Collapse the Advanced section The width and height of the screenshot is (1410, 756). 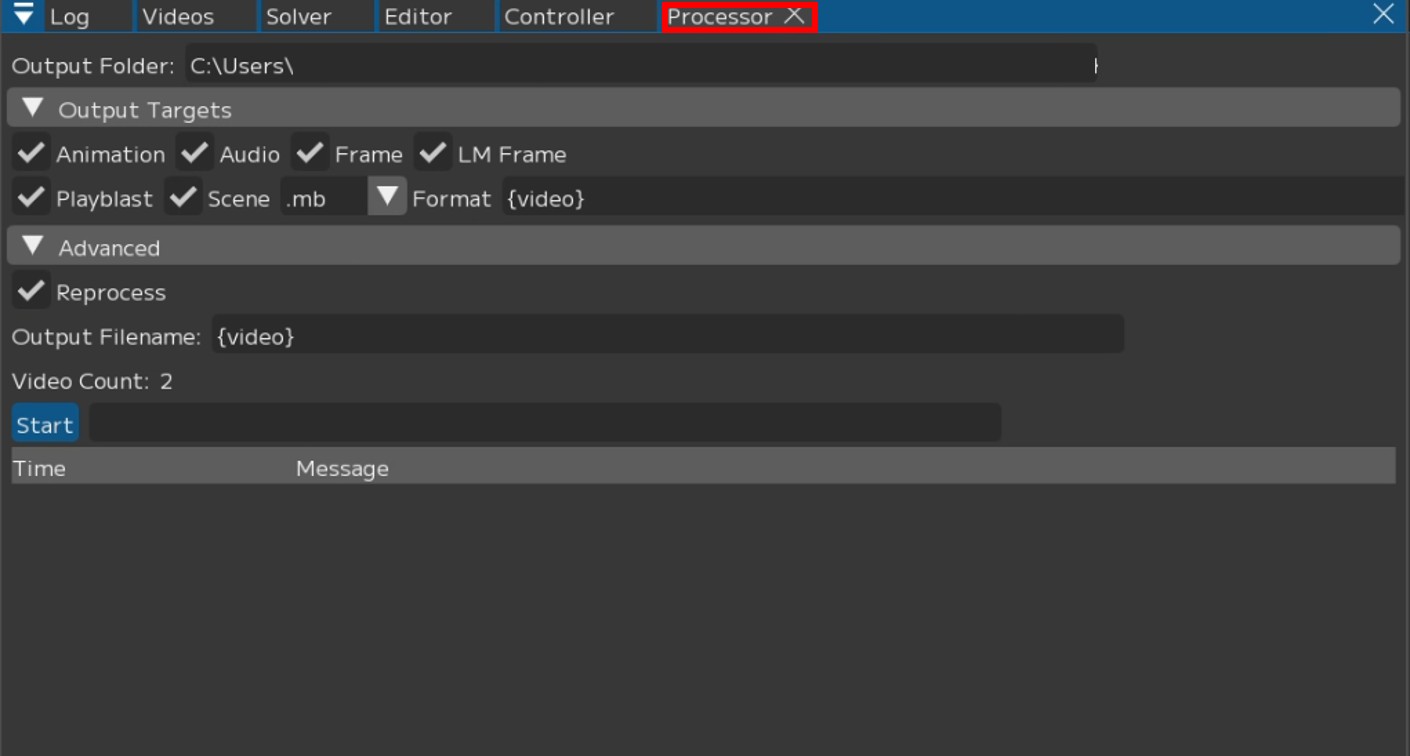click(33, 246)
